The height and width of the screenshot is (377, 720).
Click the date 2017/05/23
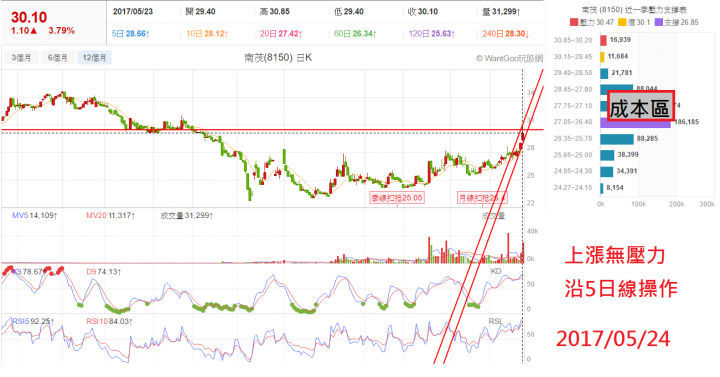point(133,11)
